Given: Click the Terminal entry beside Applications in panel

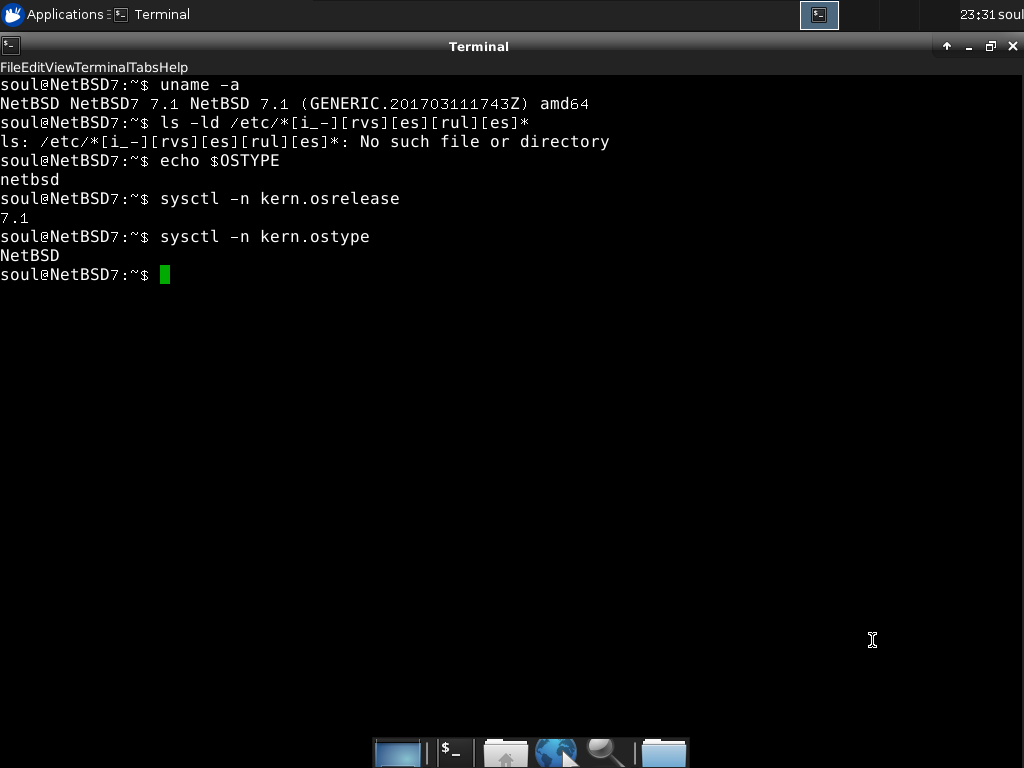Looking at the screenshot, I should pos(152,14).
